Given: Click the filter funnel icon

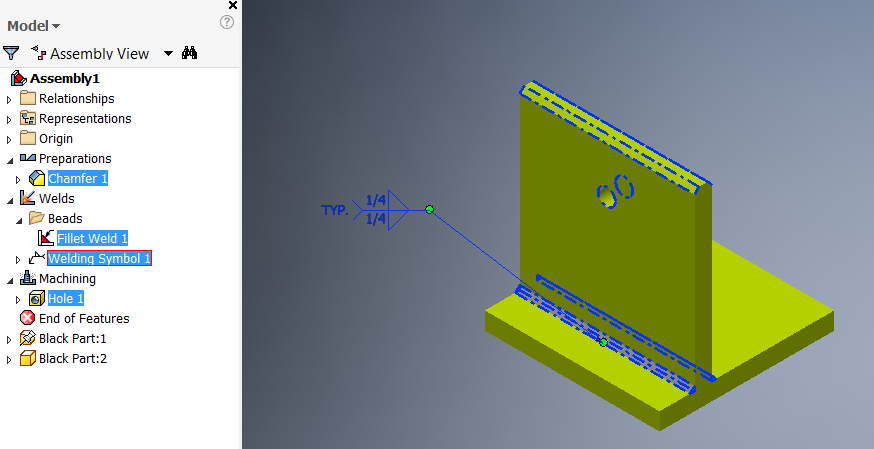Looking at the screenshot, I should click(11, 53).
